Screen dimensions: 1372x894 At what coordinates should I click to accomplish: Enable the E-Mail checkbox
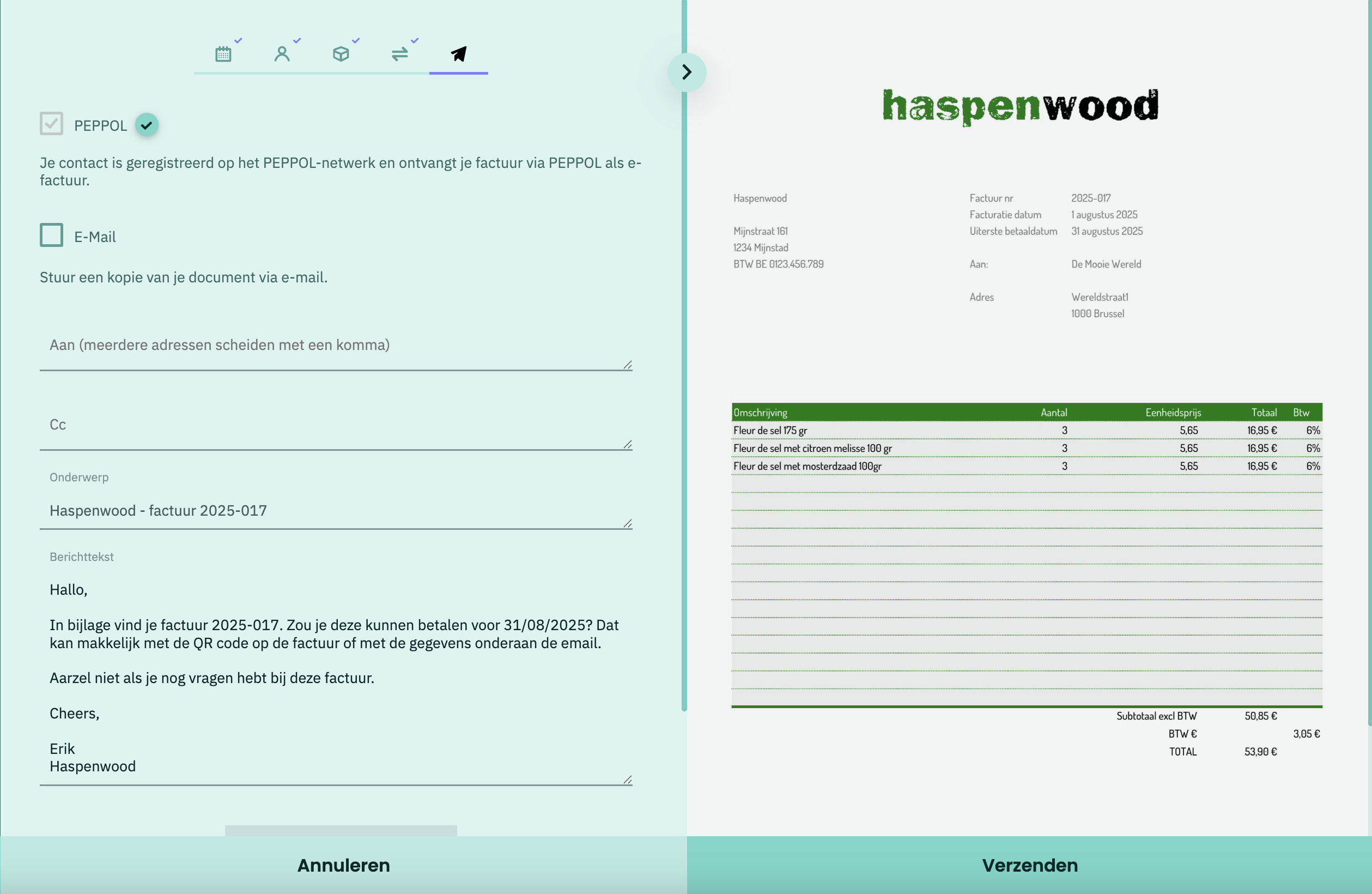[x=51, y=235]
